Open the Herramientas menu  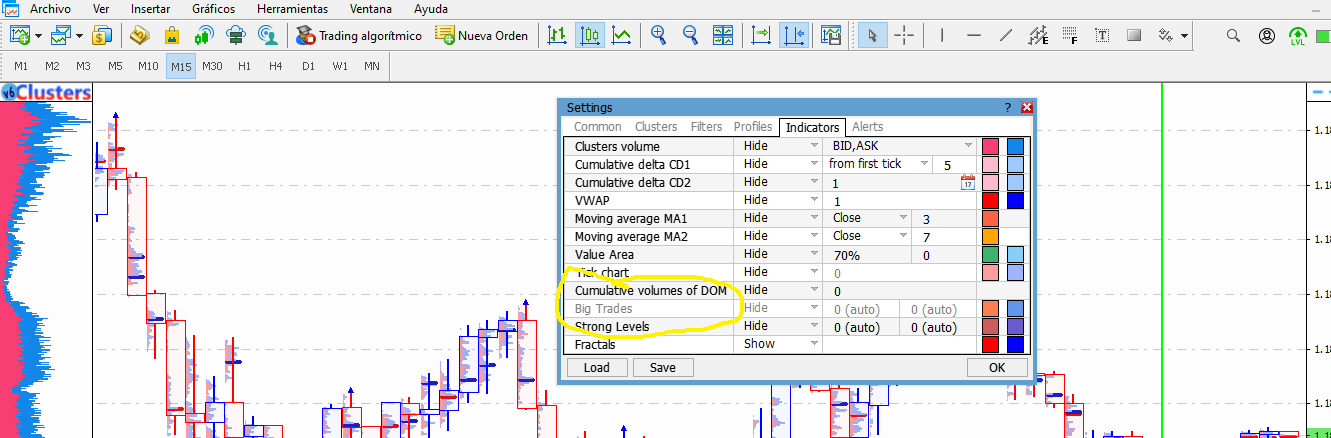tap(292, 8)
